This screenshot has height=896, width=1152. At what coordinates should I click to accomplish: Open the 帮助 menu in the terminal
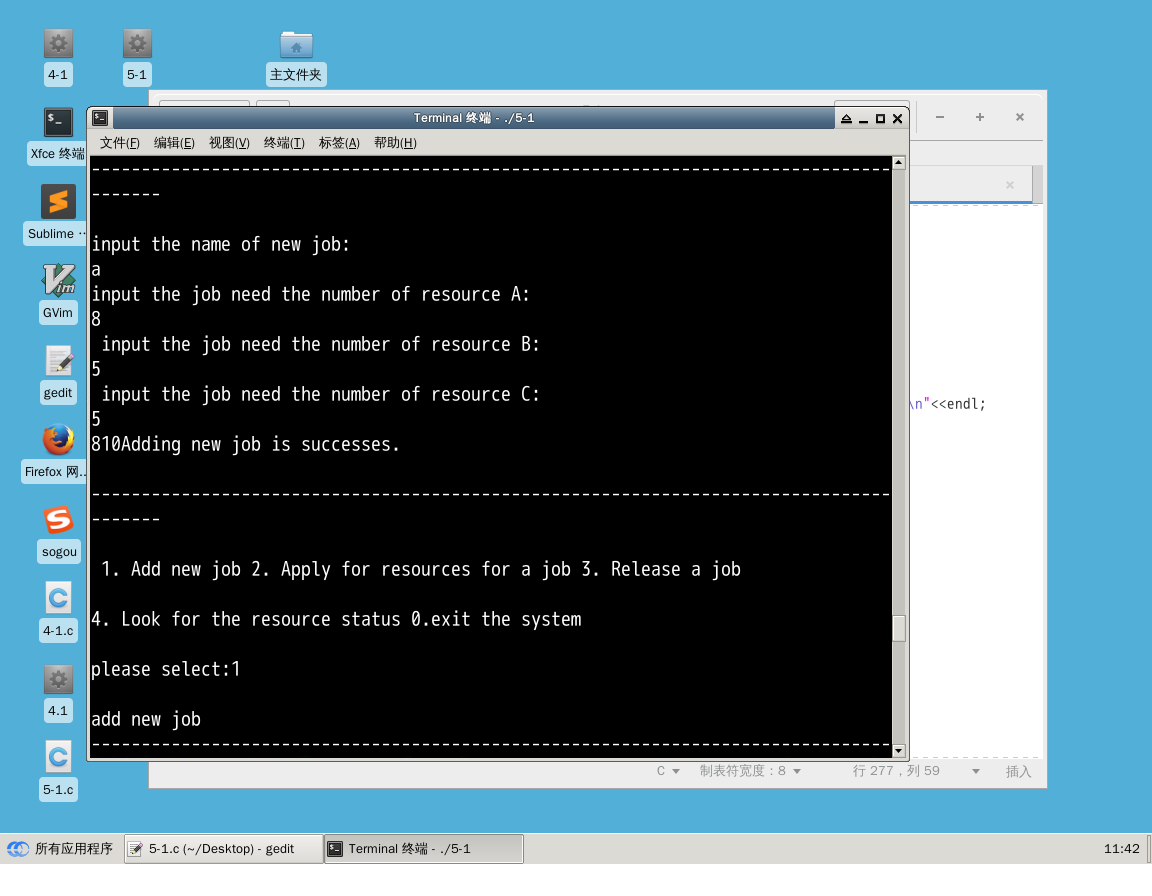(395, 142)
